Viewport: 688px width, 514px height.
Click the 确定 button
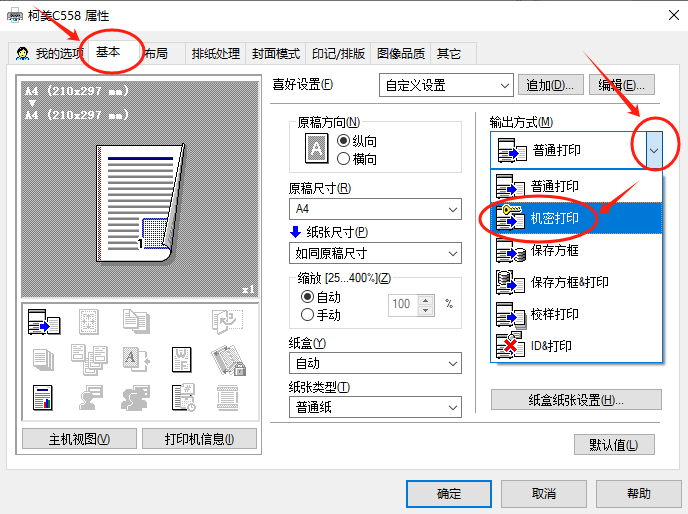449,493
